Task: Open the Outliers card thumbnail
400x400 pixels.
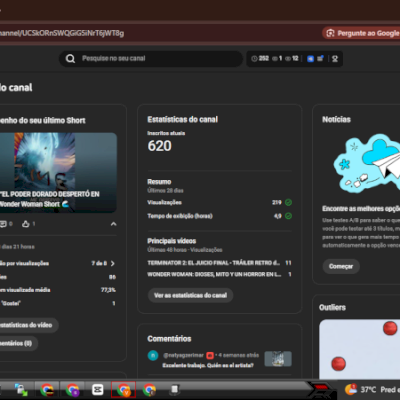Action: pyautogui.click(x=360, y=349)
